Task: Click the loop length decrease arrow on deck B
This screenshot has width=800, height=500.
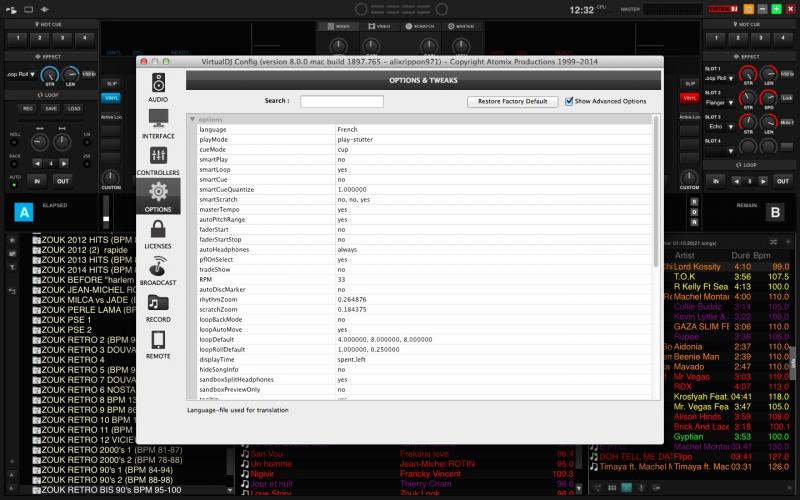Action: (736, 181)
